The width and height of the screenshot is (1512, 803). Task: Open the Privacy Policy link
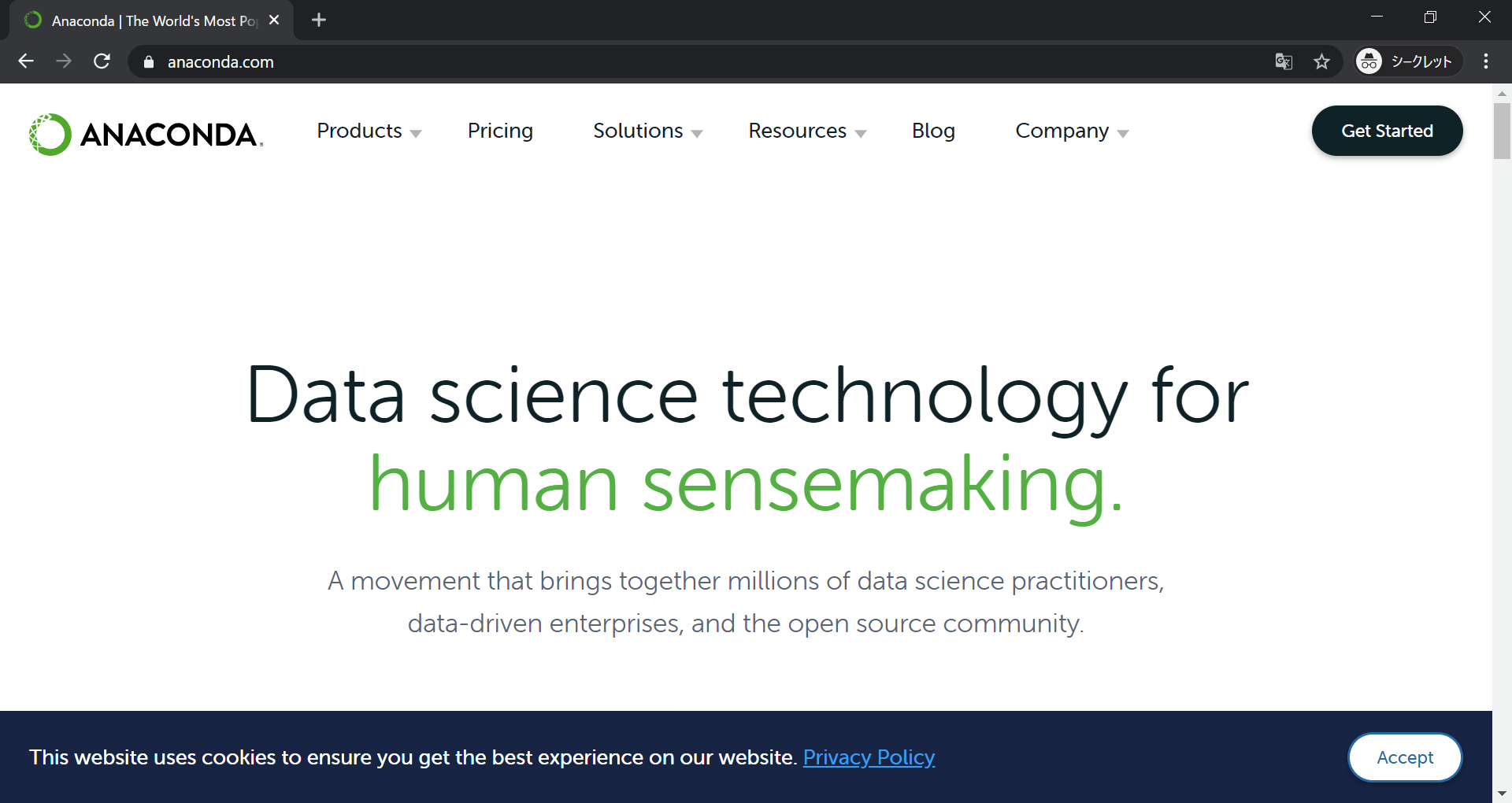click(869, 757)
